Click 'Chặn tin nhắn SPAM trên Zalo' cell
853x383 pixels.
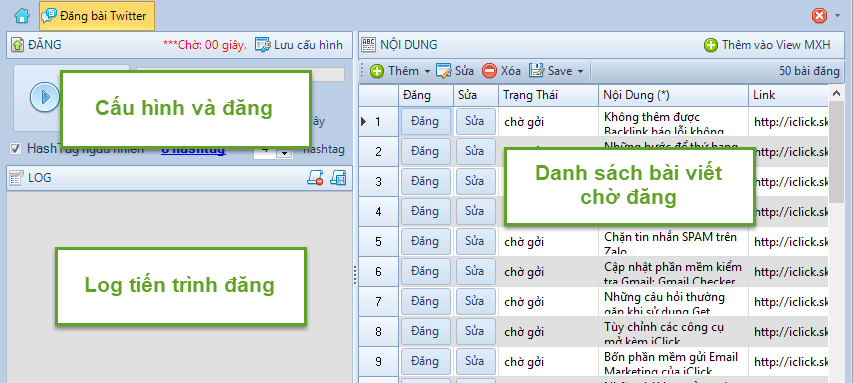pyautogui.click(x=673, y=241)
